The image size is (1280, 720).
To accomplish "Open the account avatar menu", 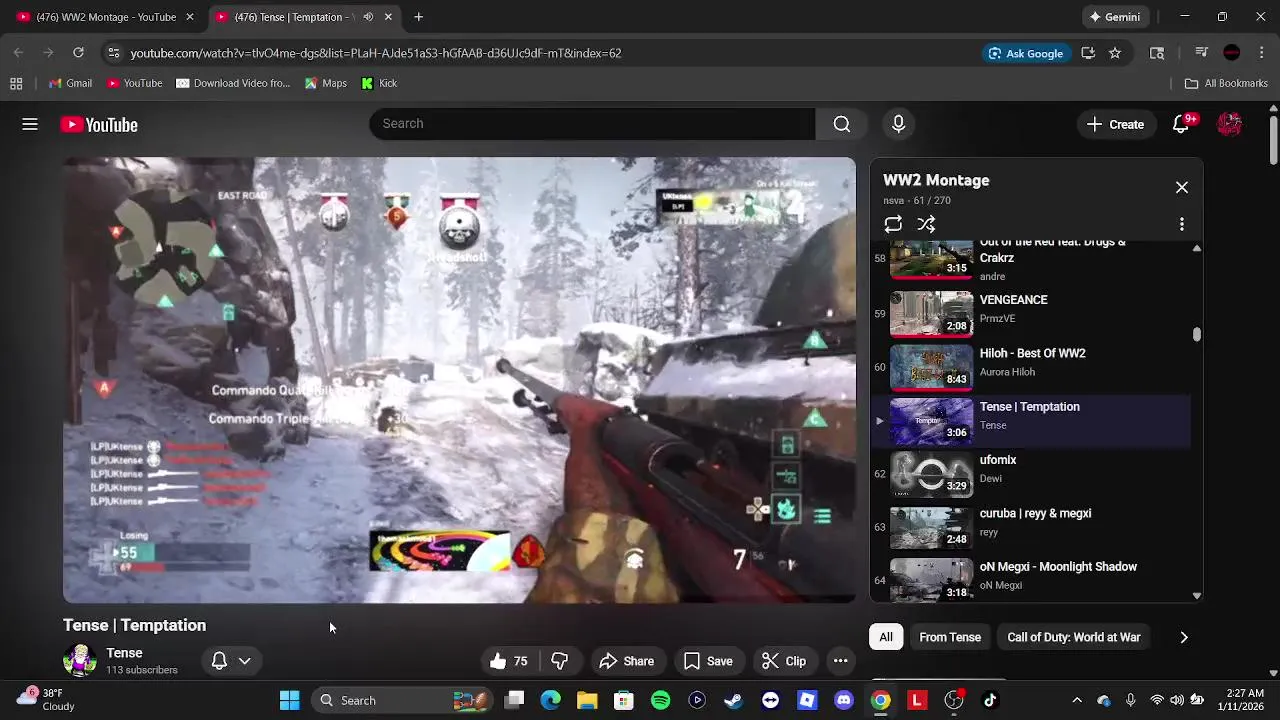I will (x=1230, y=124).
